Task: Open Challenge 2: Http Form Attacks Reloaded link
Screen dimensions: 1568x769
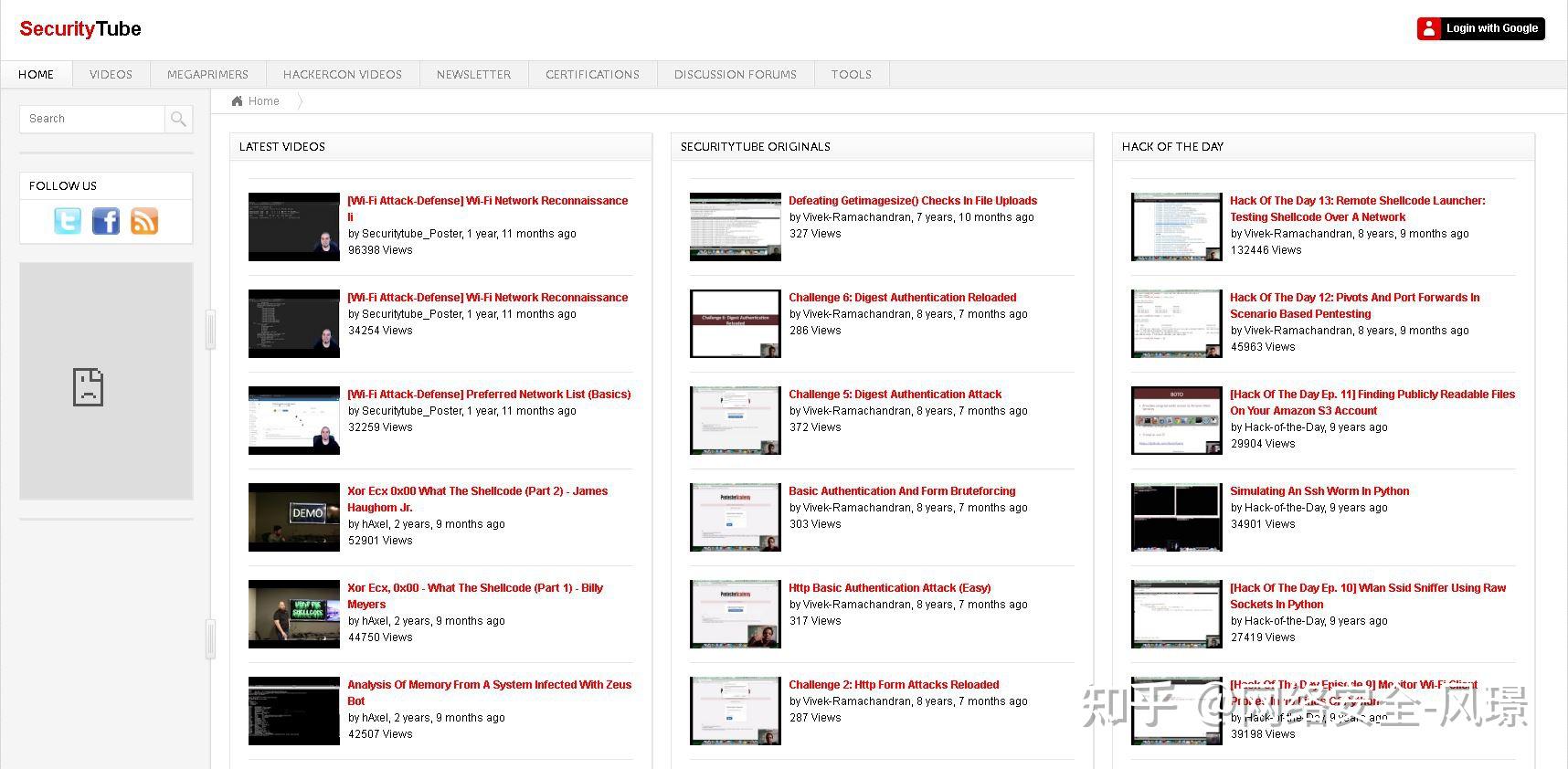Action: (894, 685)
